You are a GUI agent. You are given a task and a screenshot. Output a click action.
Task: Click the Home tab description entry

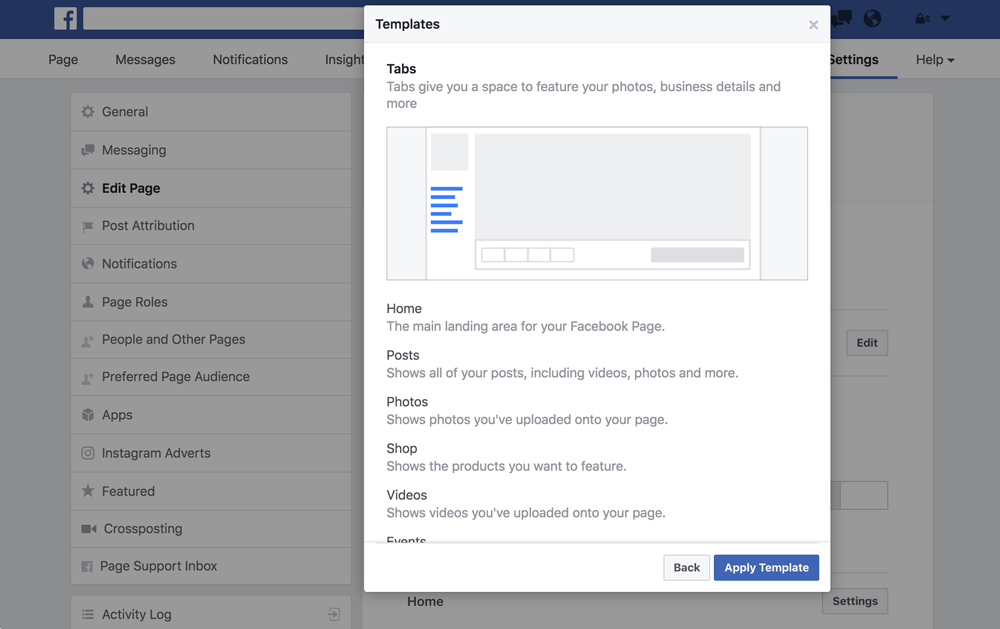pos(526,318)
